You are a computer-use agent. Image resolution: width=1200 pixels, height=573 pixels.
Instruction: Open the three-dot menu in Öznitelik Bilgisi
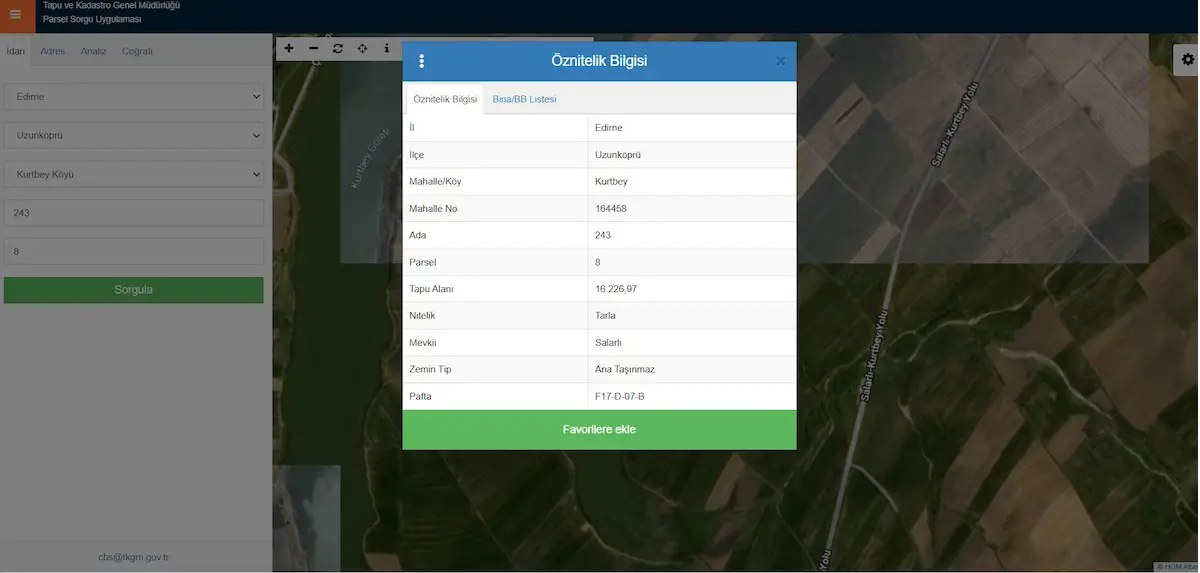[x=421, y=61]
